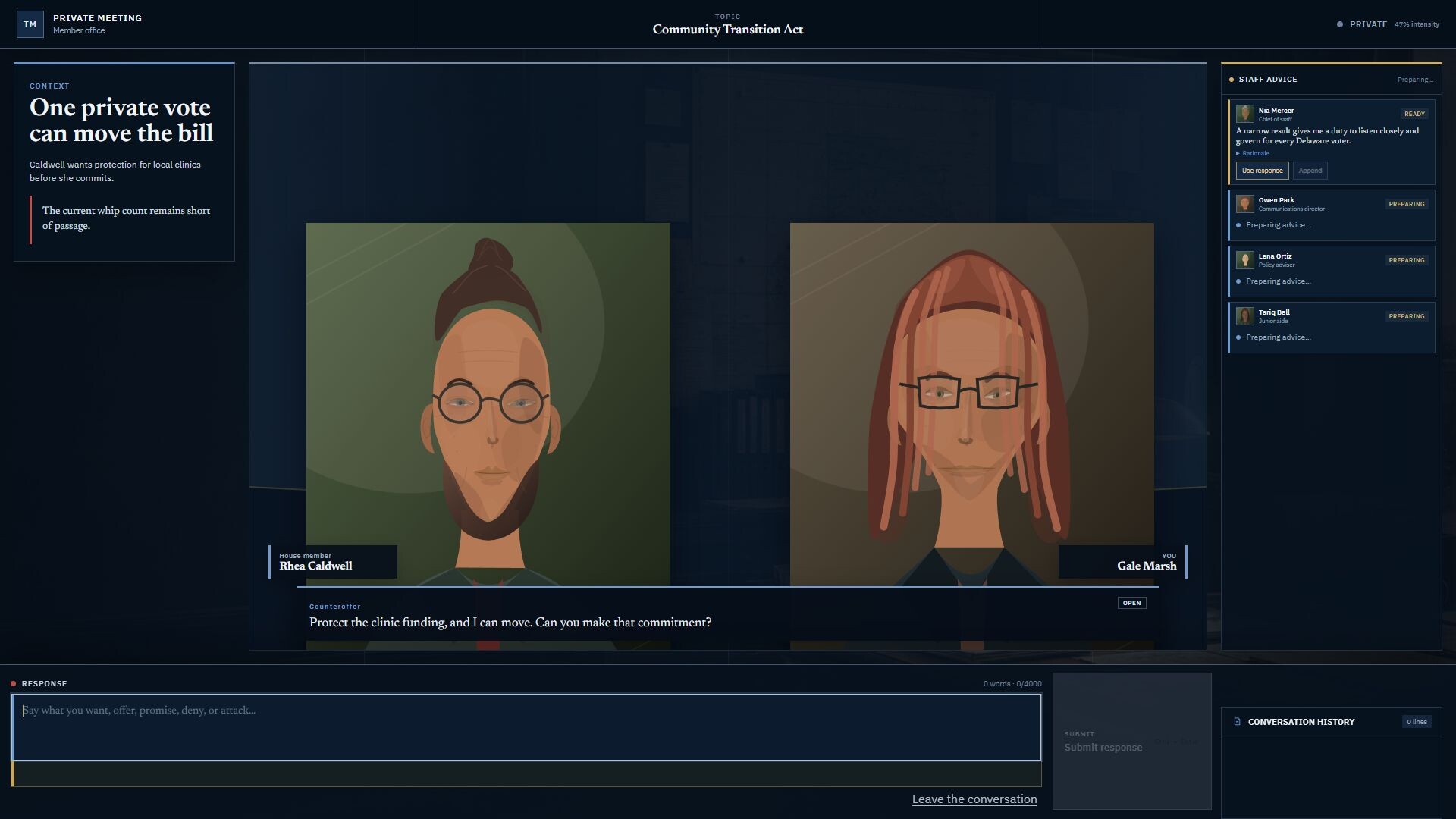The width and height of the screenshot is (1456, 819).
Task: Append Nia Mercer's advice to response
Action: (1310, 171)
